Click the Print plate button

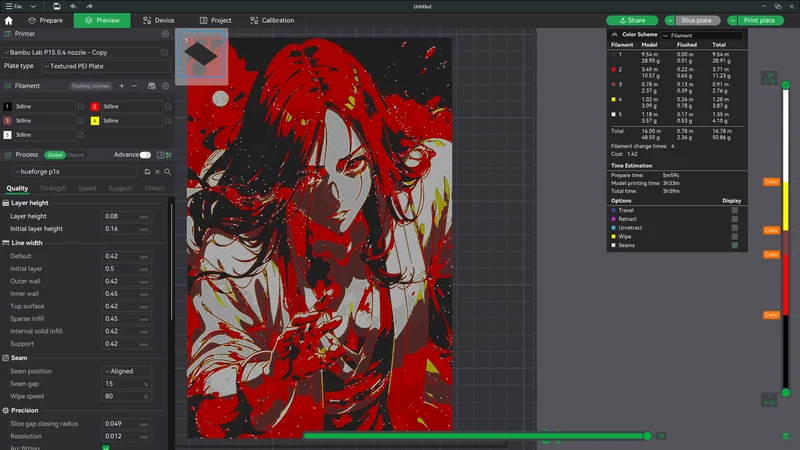click(759, 20)
